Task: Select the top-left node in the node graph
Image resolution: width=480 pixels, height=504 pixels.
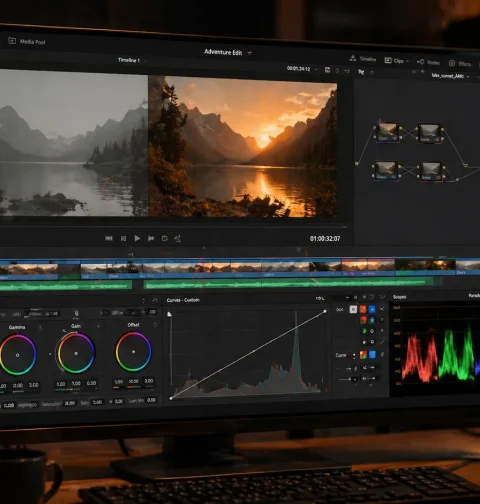Action: coord(388,132)
